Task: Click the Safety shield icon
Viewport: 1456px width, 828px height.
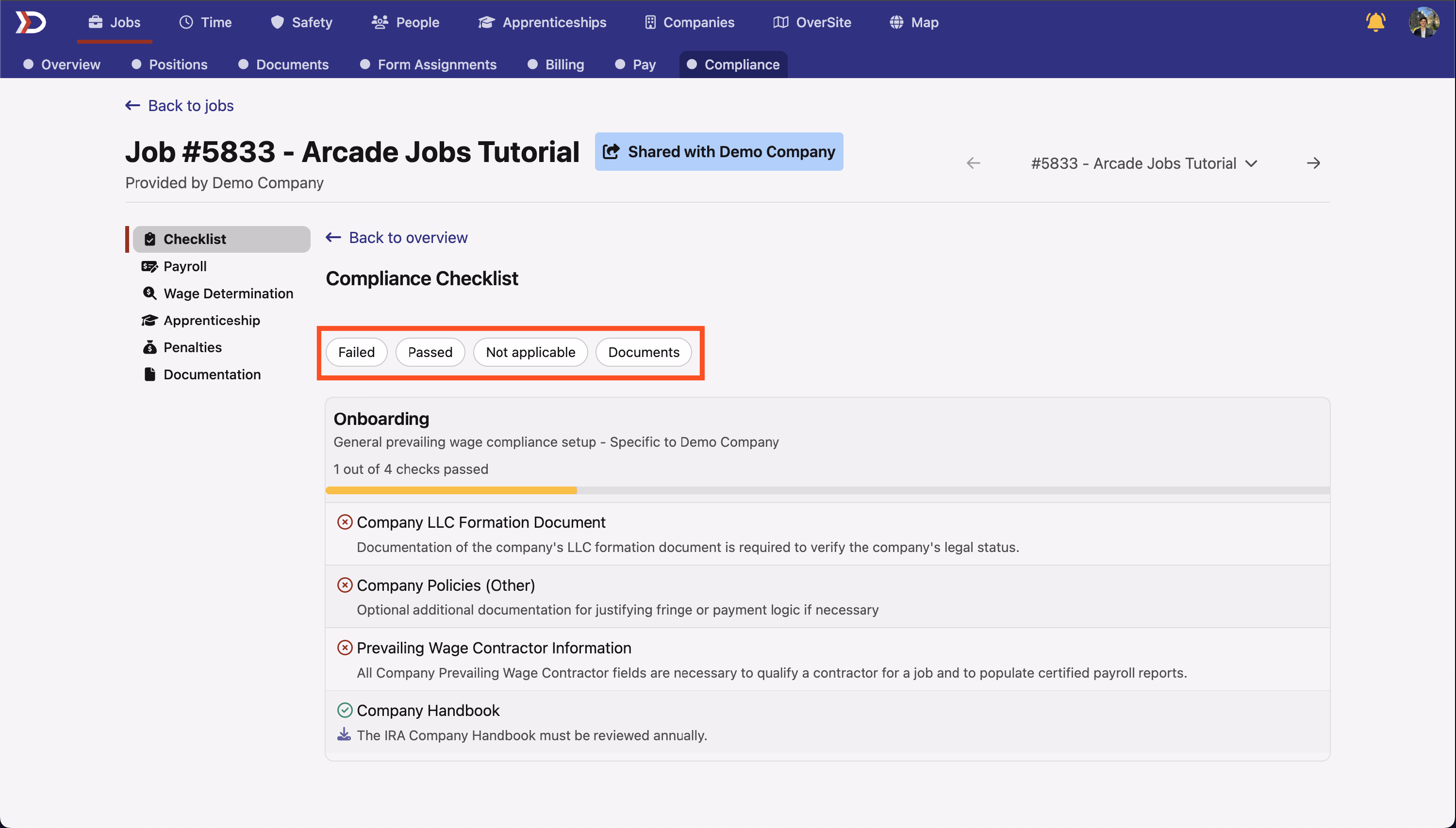Action: pyautogui.click(x=277, y=22)
